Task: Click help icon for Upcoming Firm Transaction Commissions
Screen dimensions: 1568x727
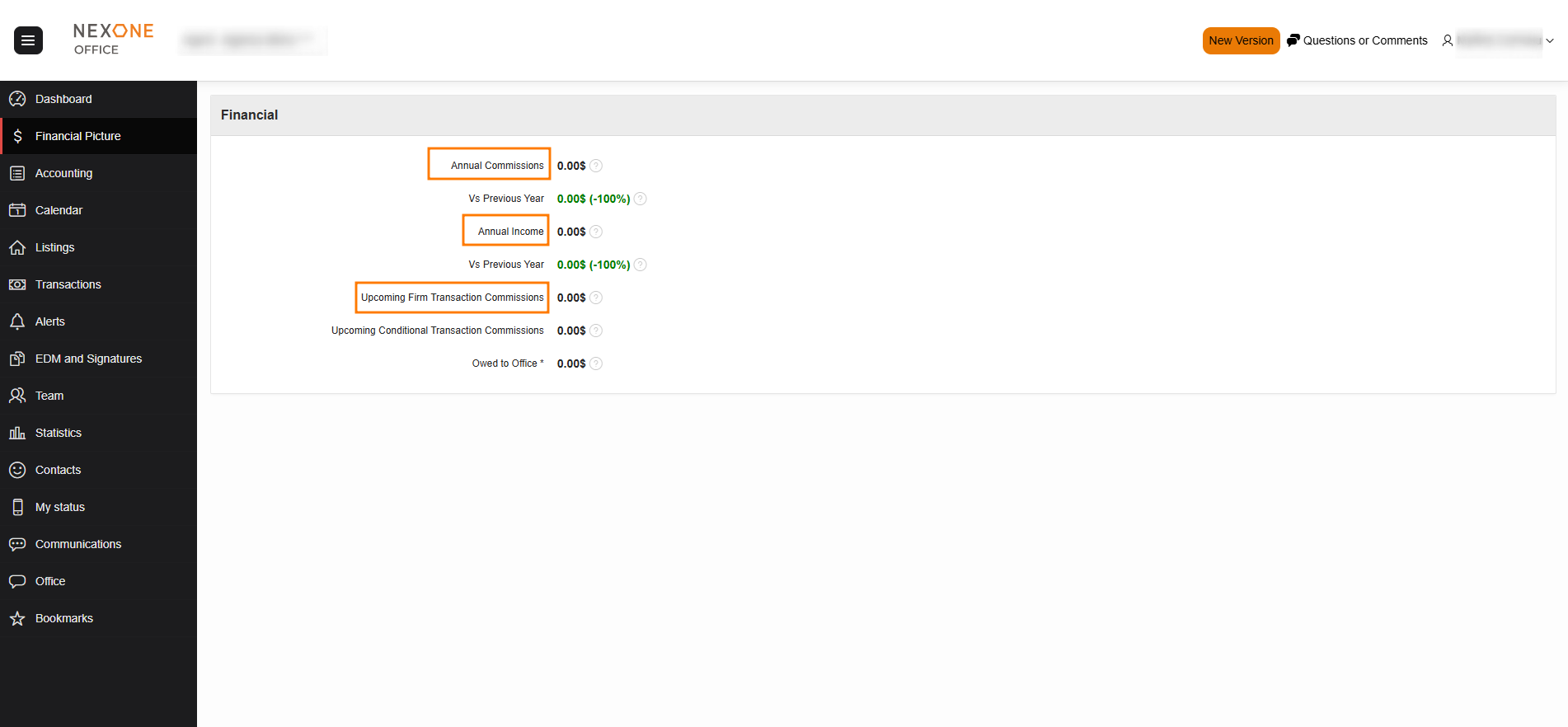Action: pos(596,298)
